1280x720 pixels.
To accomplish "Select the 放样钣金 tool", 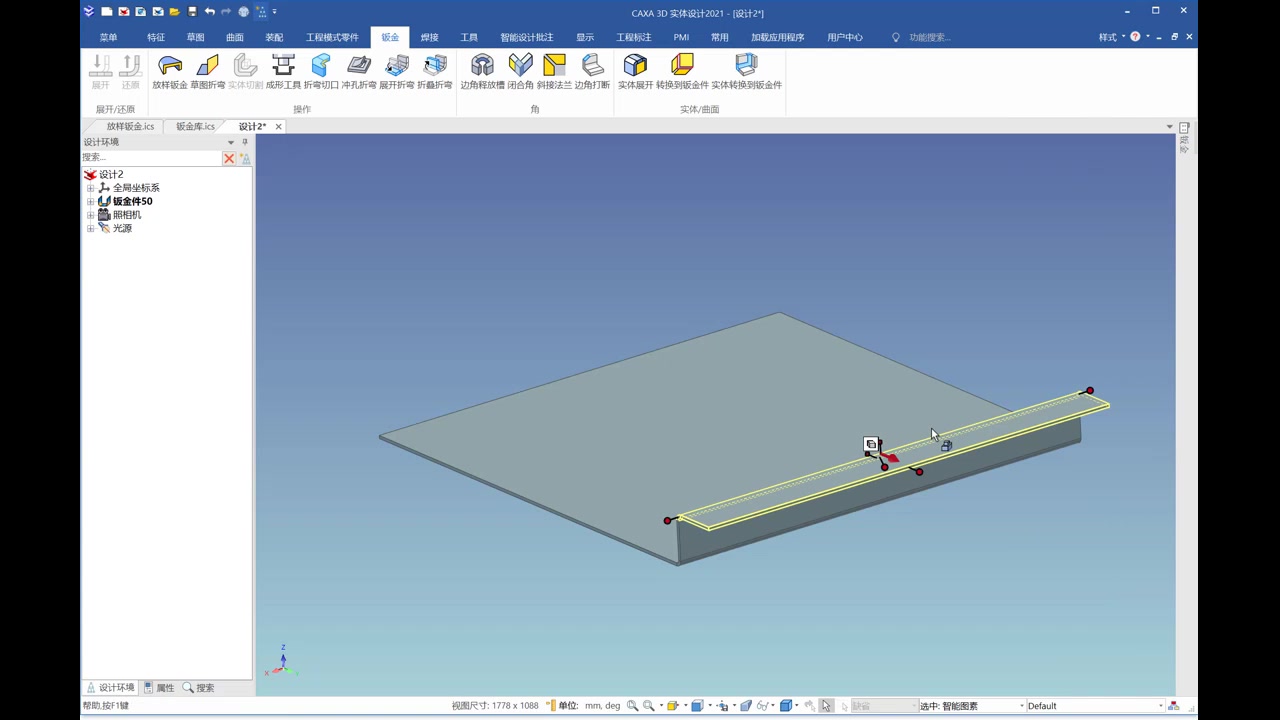I will pos(170,72).
